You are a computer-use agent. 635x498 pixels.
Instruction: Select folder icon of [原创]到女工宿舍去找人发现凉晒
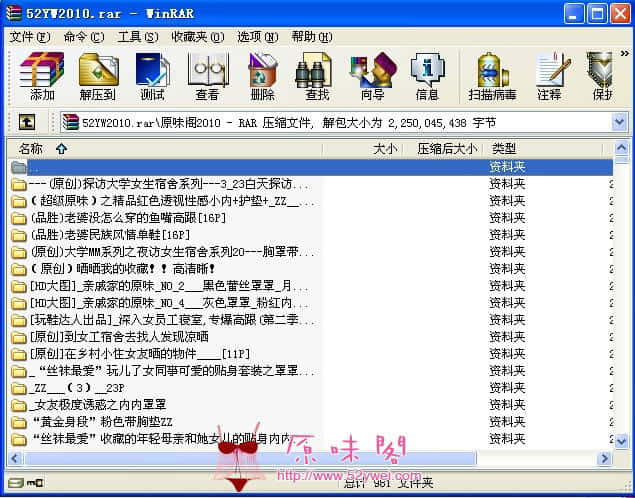coord(19,337)
